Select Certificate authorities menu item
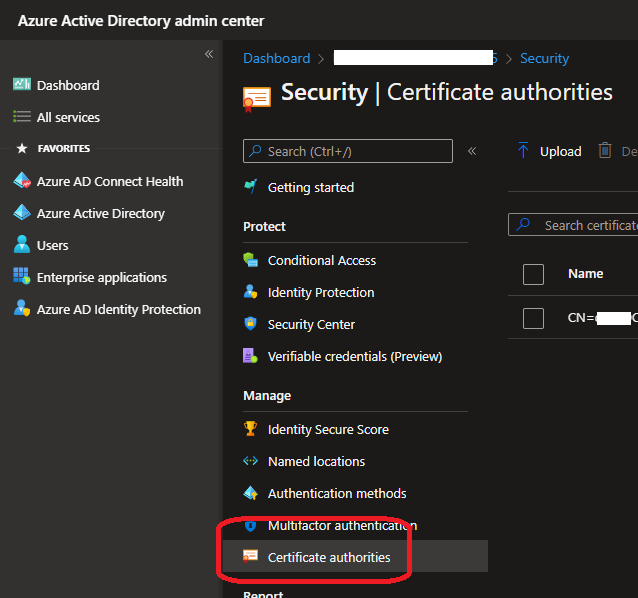The height and width of the screenshot is (598, 638). click(329, 557)
